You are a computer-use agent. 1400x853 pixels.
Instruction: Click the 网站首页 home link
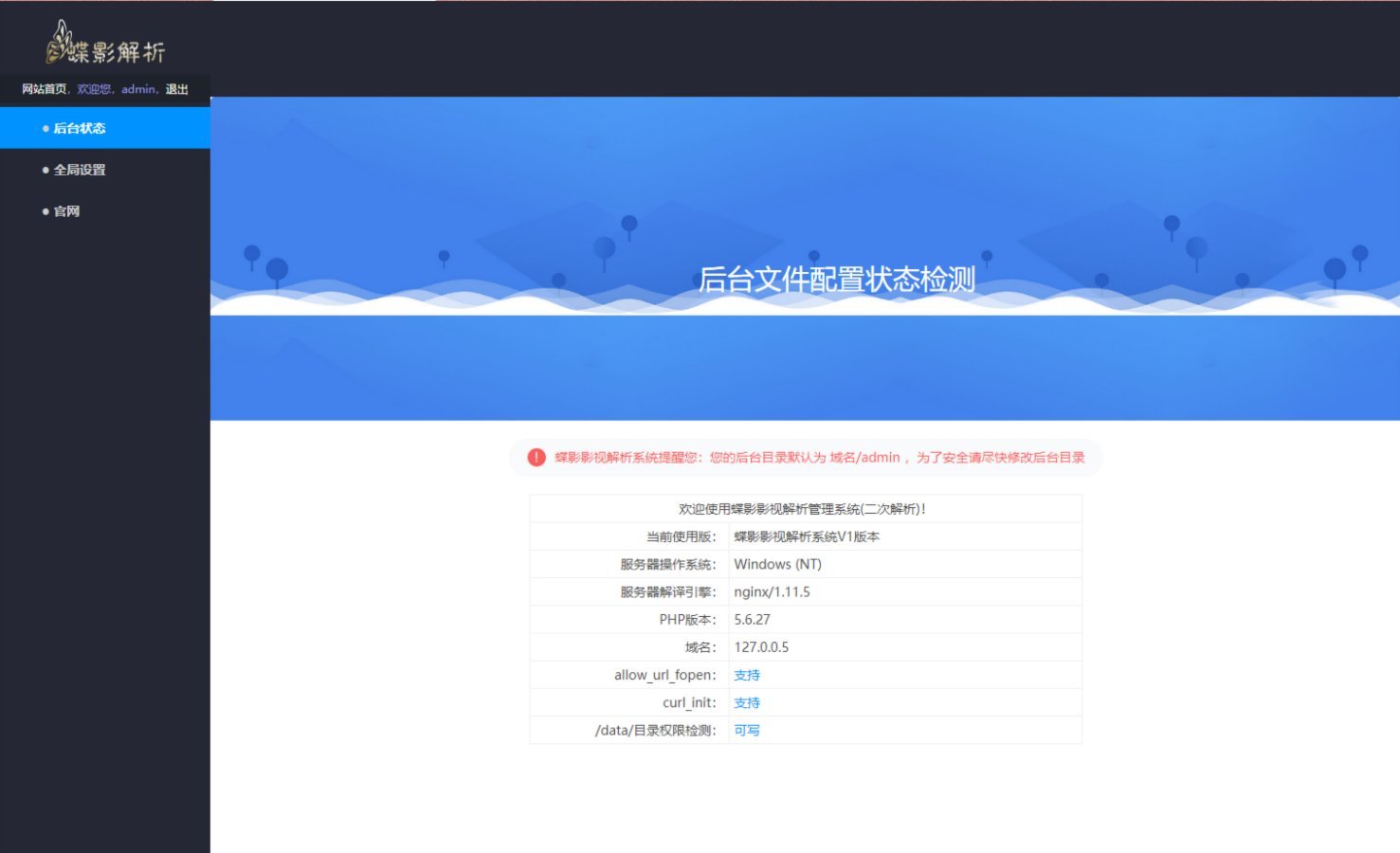pos(43,88)
